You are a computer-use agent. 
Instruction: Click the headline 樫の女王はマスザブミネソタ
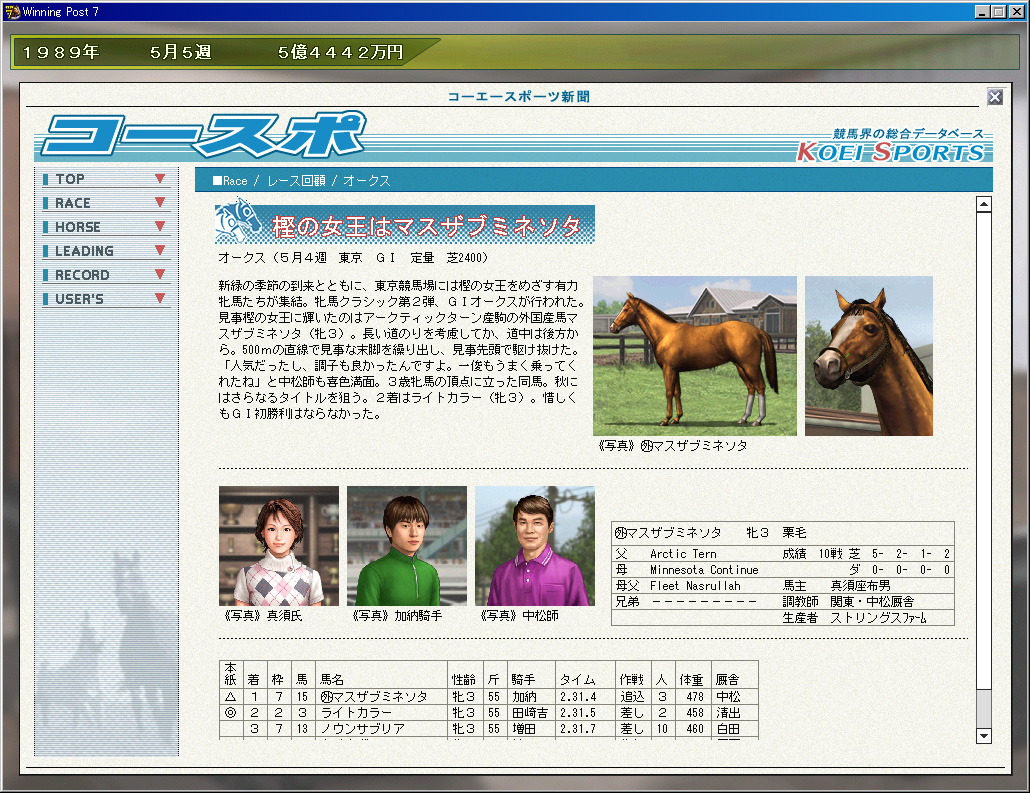point(427,226)
